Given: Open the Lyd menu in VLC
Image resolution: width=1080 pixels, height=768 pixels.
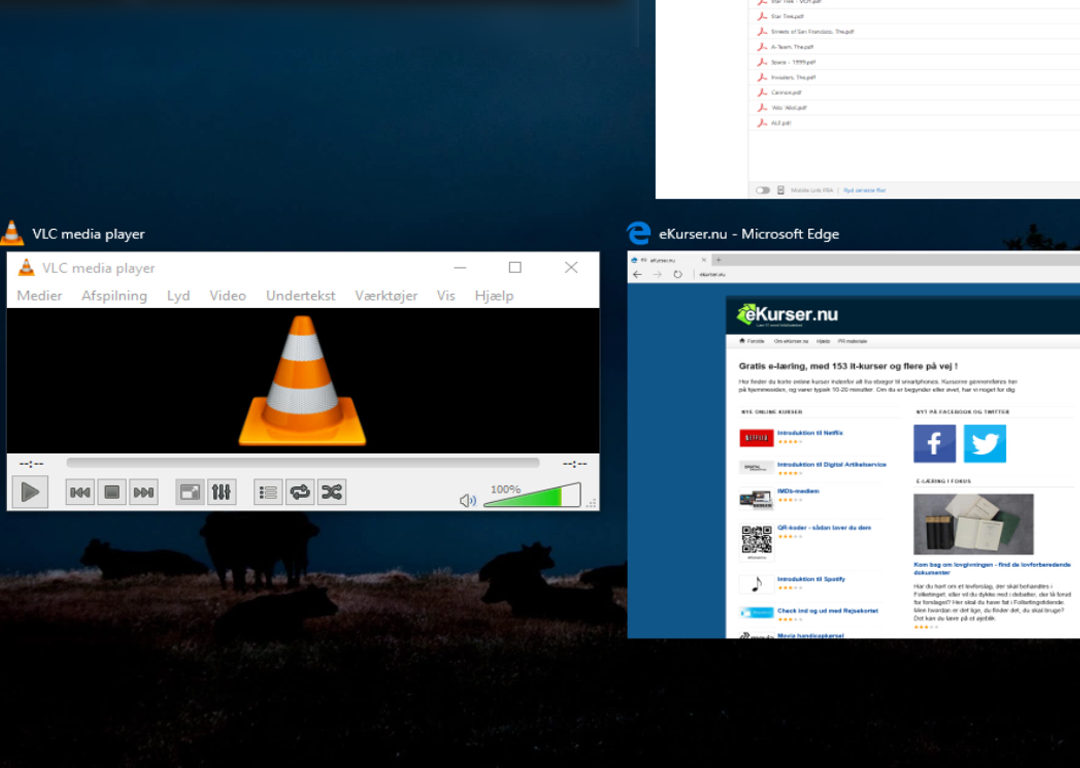Looking at the screenshot, I should (178, 295).
